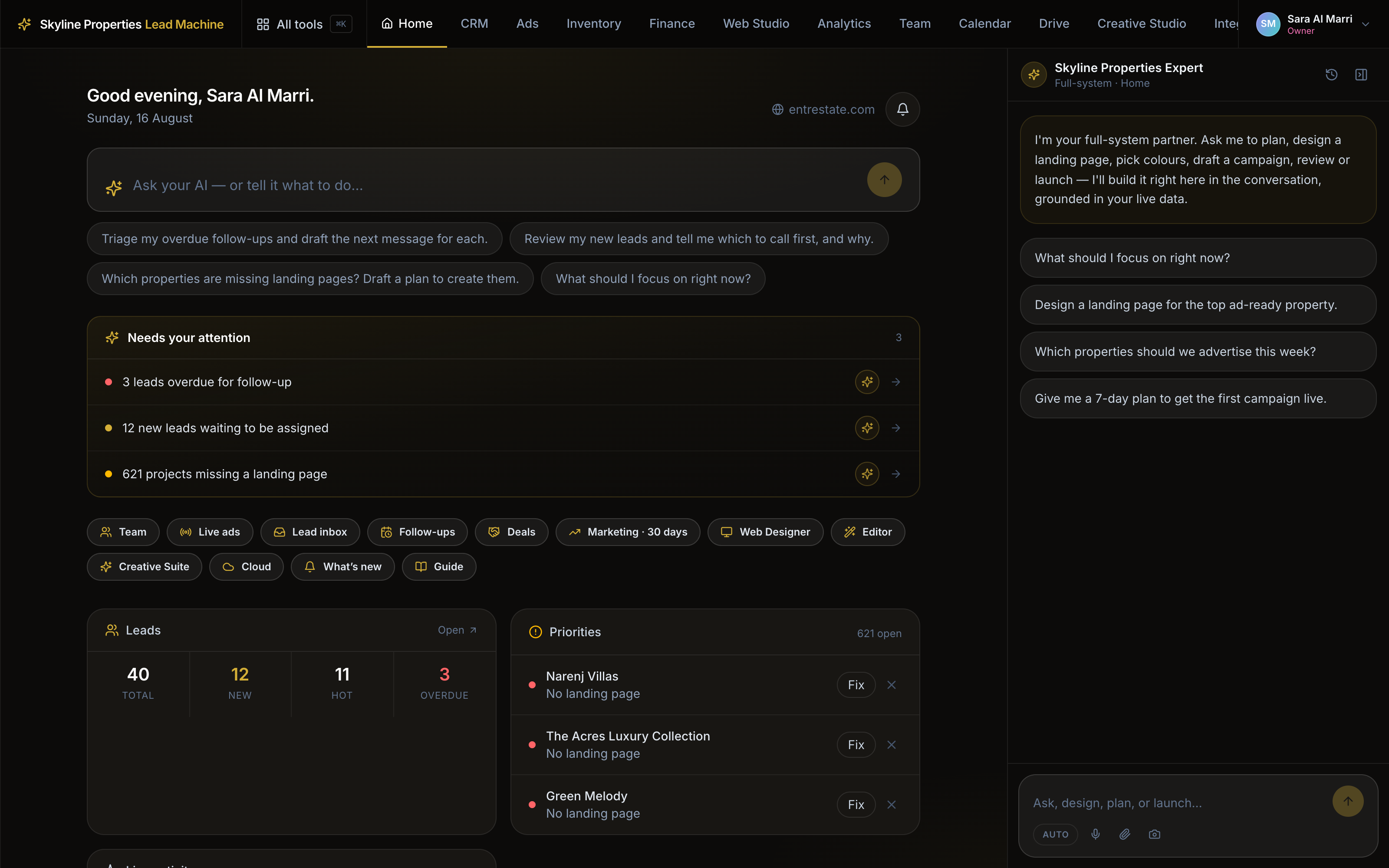1389x868 pixels.
Task: Open the Follow-ups shortcut
Action: point(417,532)
